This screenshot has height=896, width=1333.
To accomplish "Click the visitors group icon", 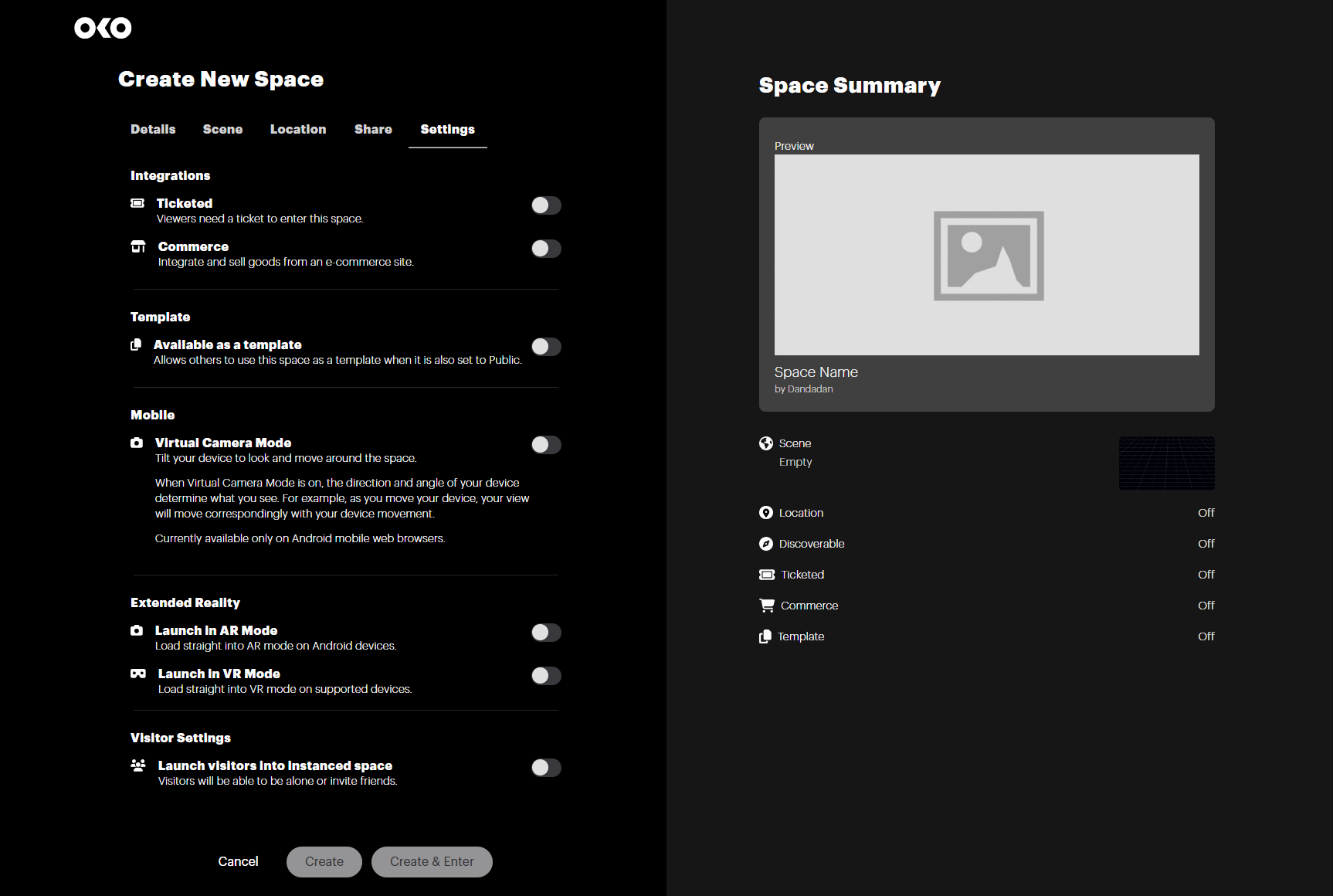I will 138,765.
